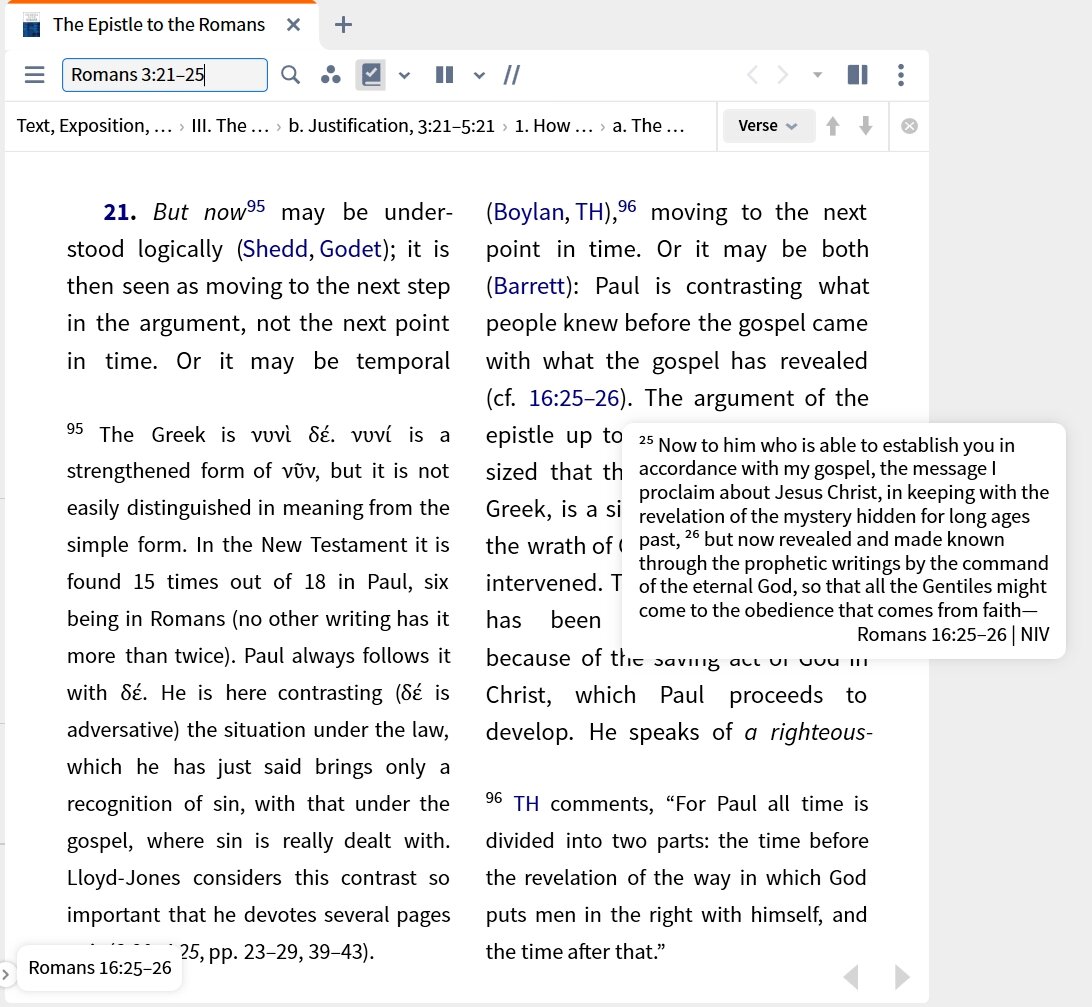The width and height of the screenshot is (1092, 1007).
Task: Open the navigation history dropdown arrow
Action: 818,75
